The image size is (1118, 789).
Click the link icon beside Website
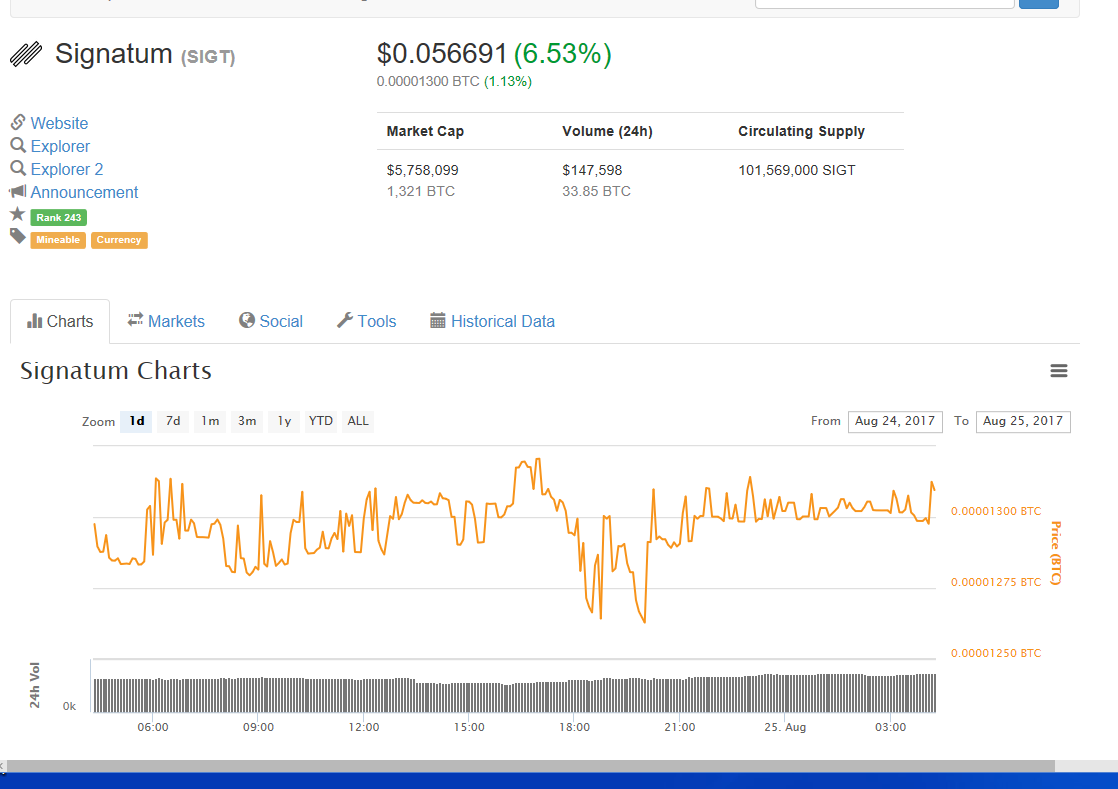tap(18, 123)
